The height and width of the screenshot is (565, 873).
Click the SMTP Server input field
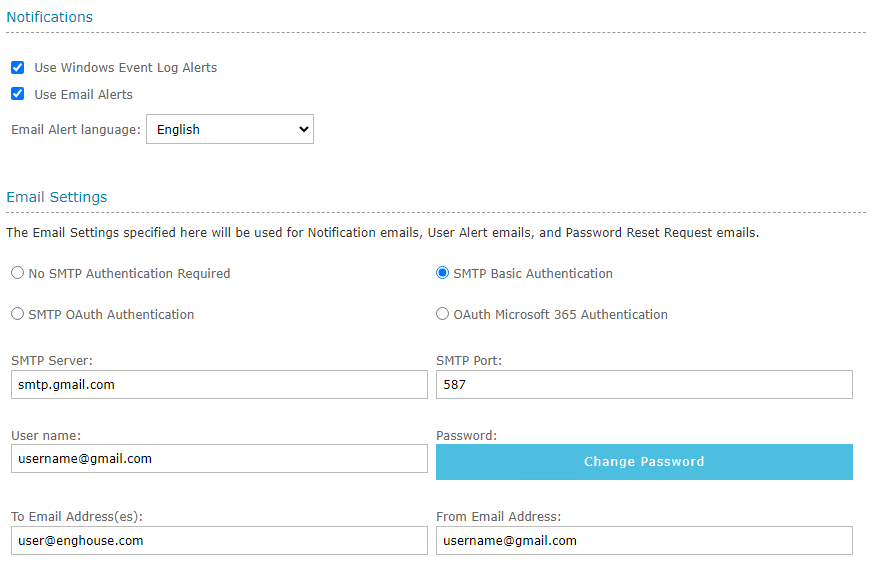tap(219, 385)
